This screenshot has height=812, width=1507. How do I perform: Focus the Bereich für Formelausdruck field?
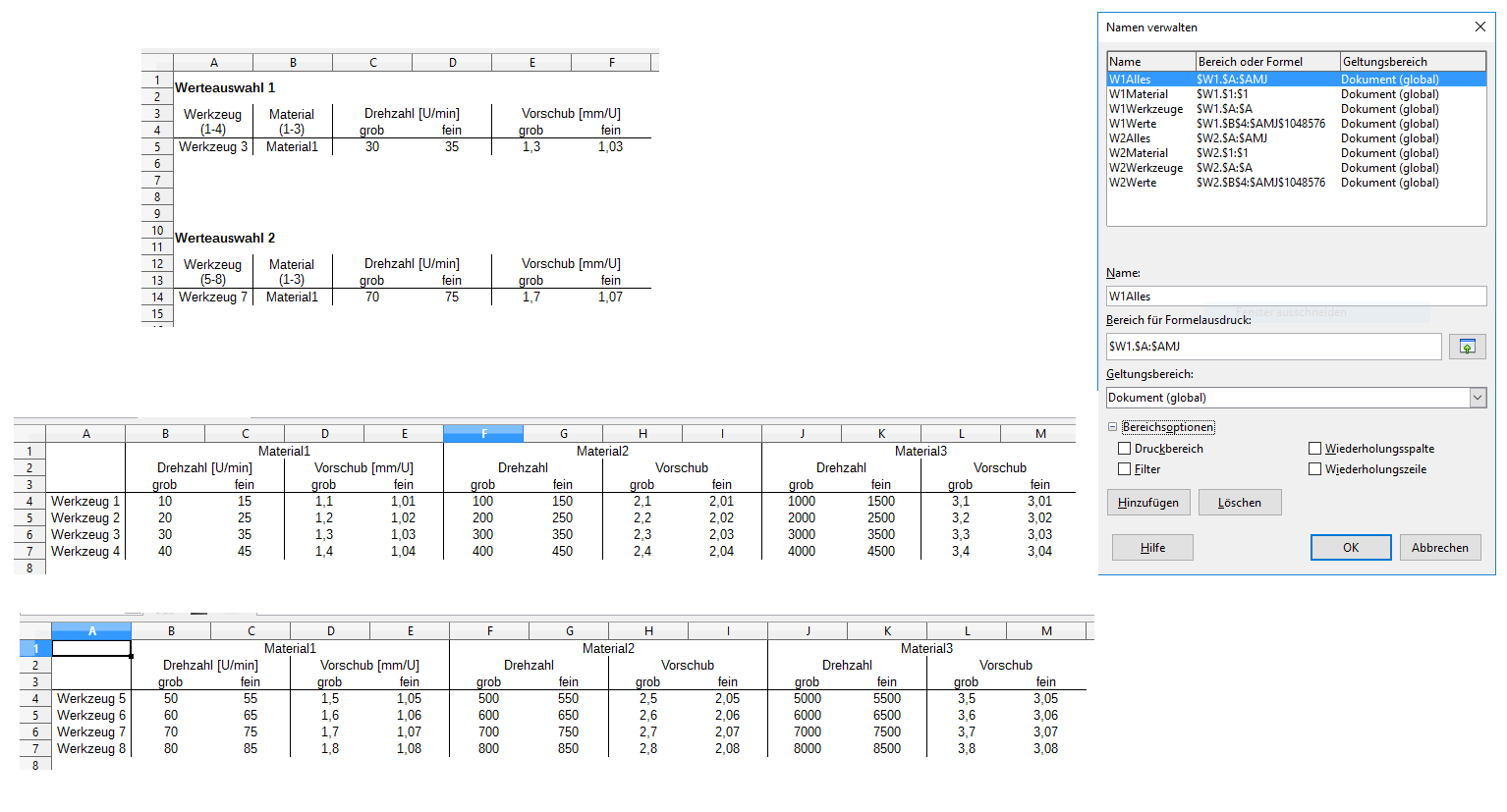(1273, 346)
